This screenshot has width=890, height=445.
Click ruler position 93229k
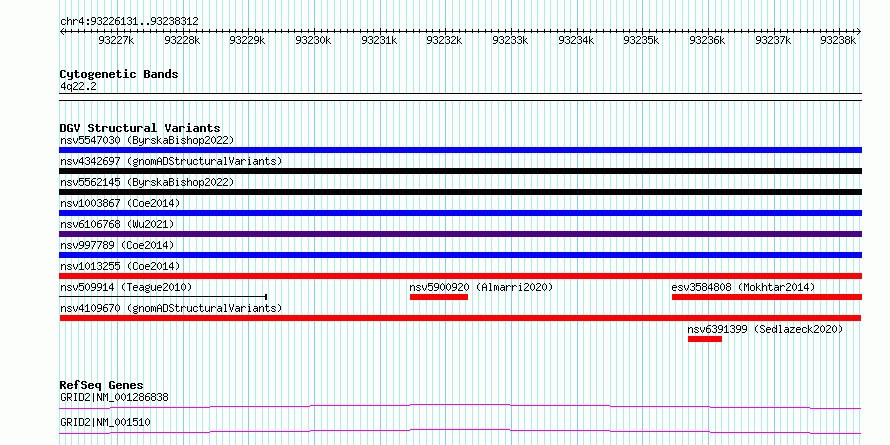tap(247, 40)
